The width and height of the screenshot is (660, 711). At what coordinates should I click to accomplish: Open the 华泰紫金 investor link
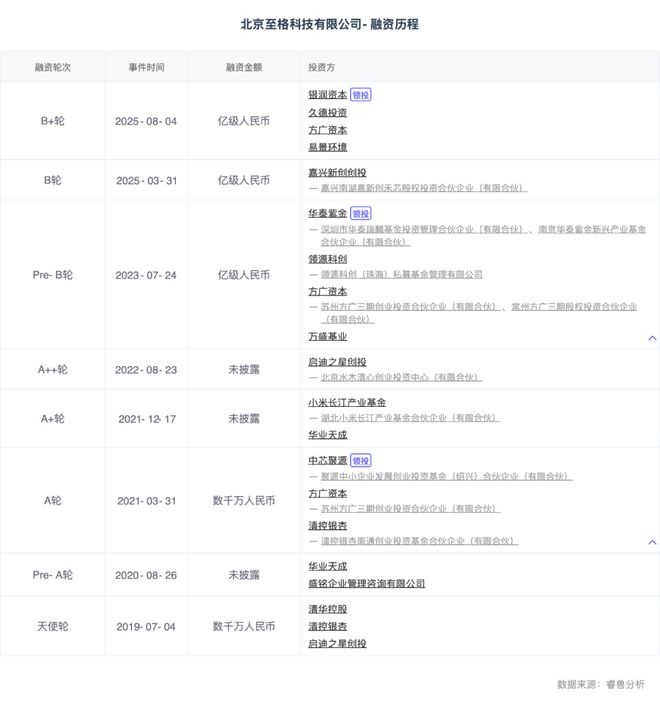click(x=328, y=213)
